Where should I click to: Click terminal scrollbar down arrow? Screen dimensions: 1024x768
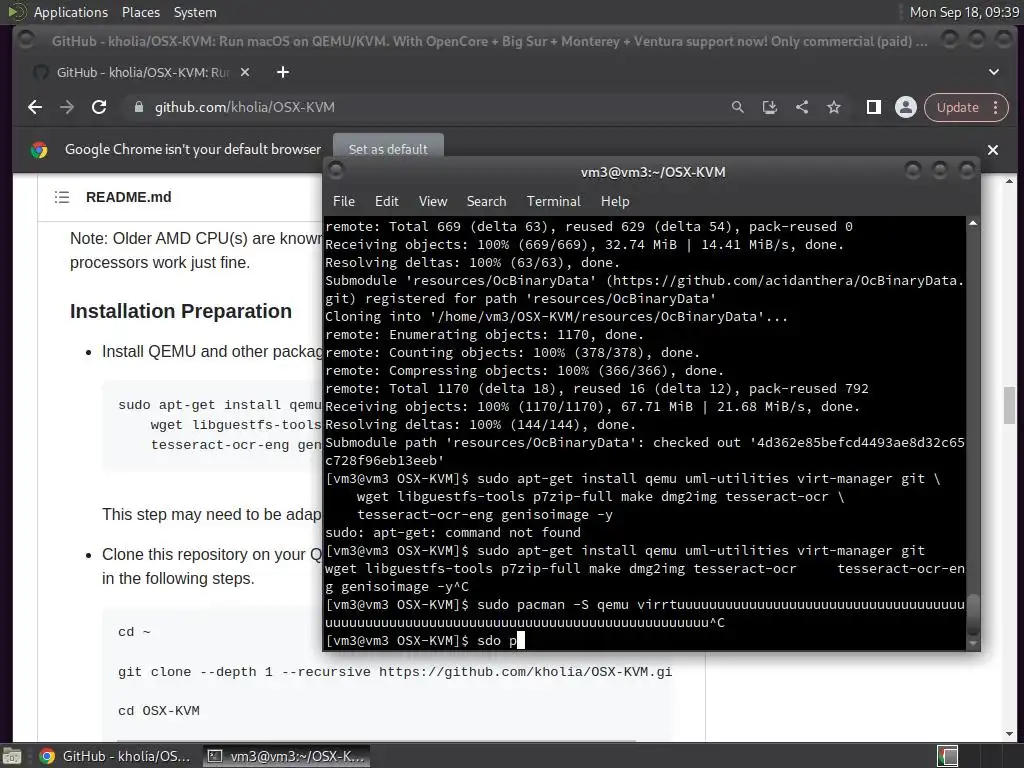[x=973, y=643]
